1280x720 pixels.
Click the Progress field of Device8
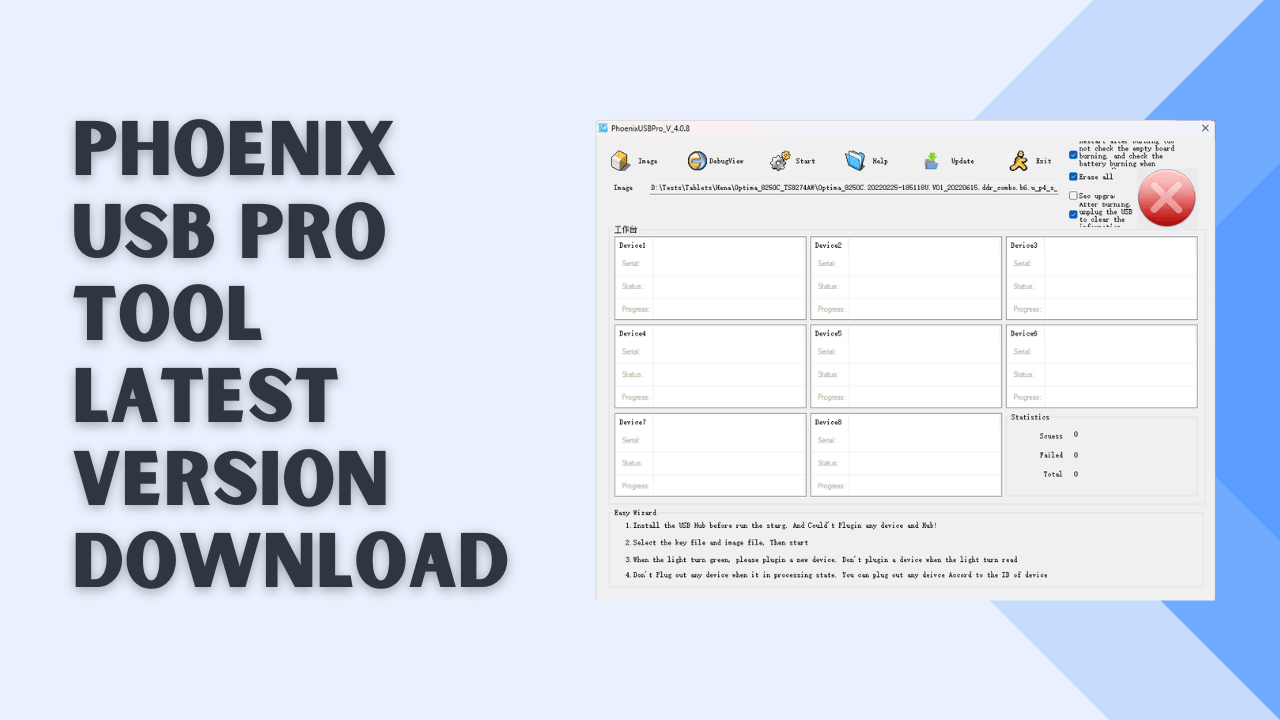pos(924,486)
